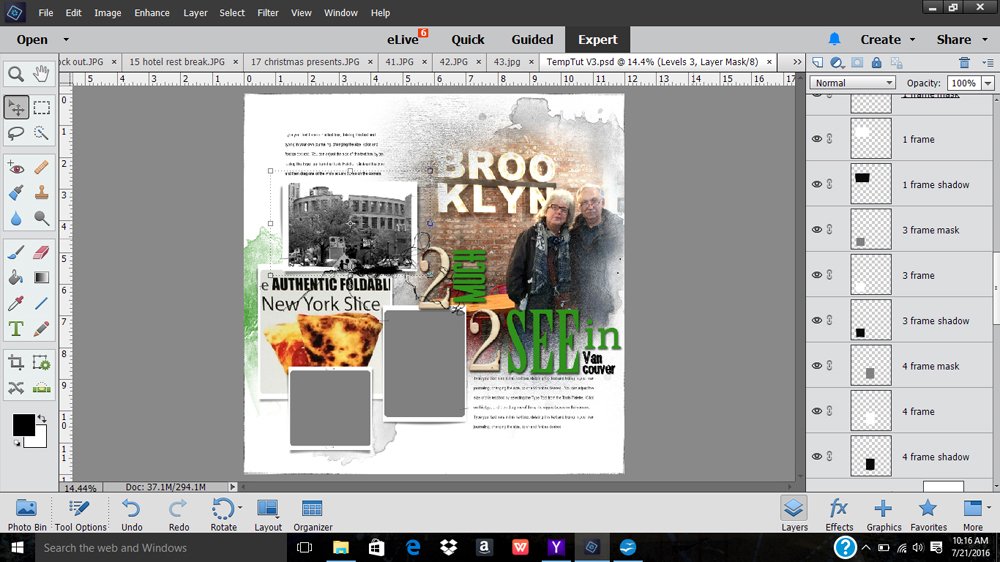Hide the 1 frame shadow layer
This screenshot has height=562, width=1000.
pos(816,184)
